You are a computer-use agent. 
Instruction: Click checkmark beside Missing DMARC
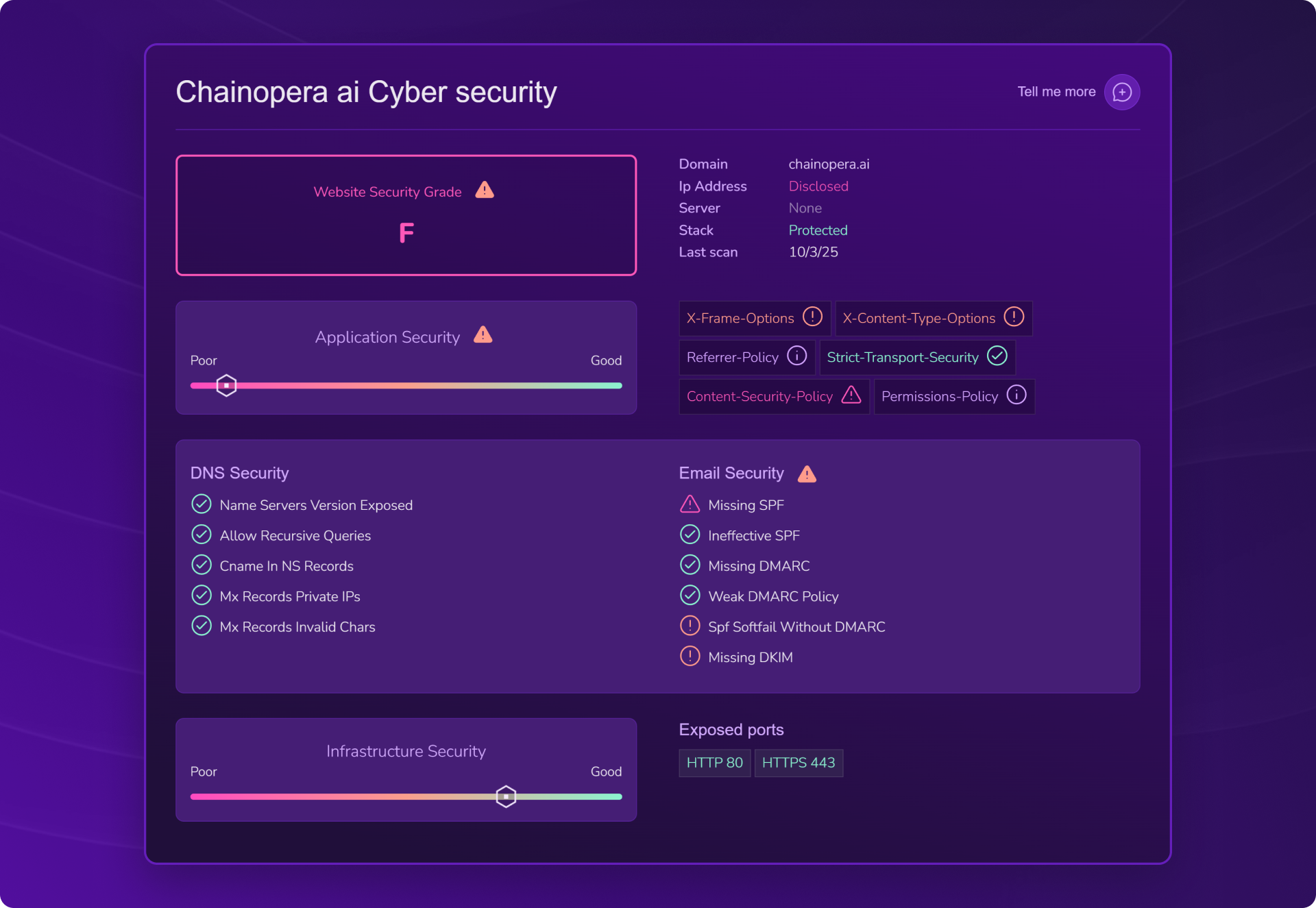tap(690, 565)
